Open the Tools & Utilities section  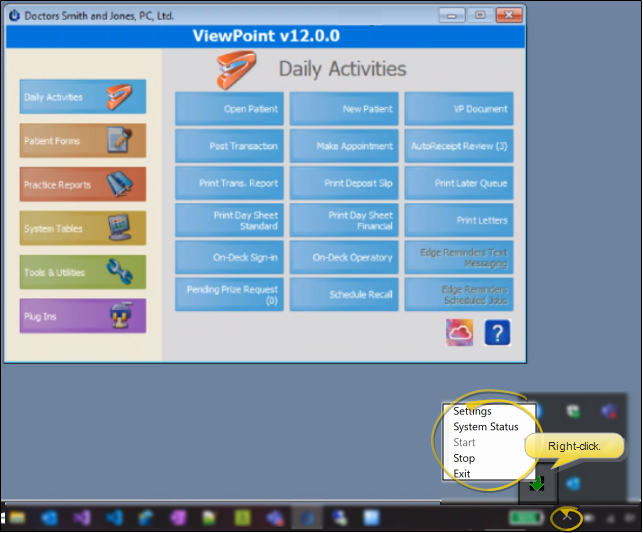(82, 272)
